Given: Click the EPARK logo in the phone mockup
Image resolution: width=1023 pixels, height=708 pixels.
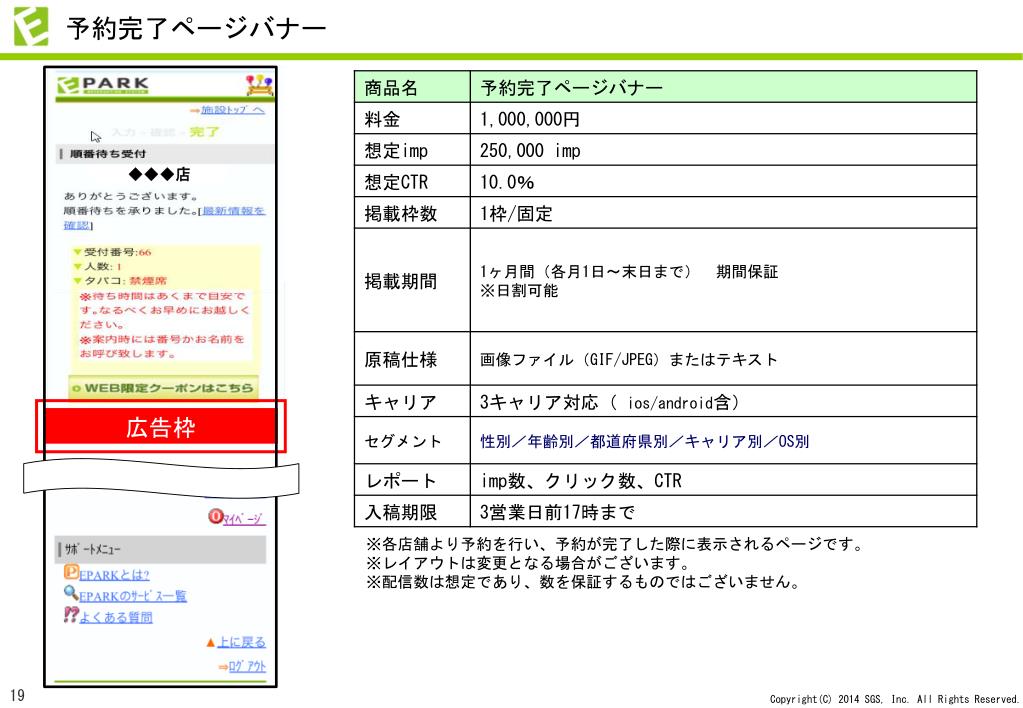Looking at the screenshot, I should tap(102, 85).
